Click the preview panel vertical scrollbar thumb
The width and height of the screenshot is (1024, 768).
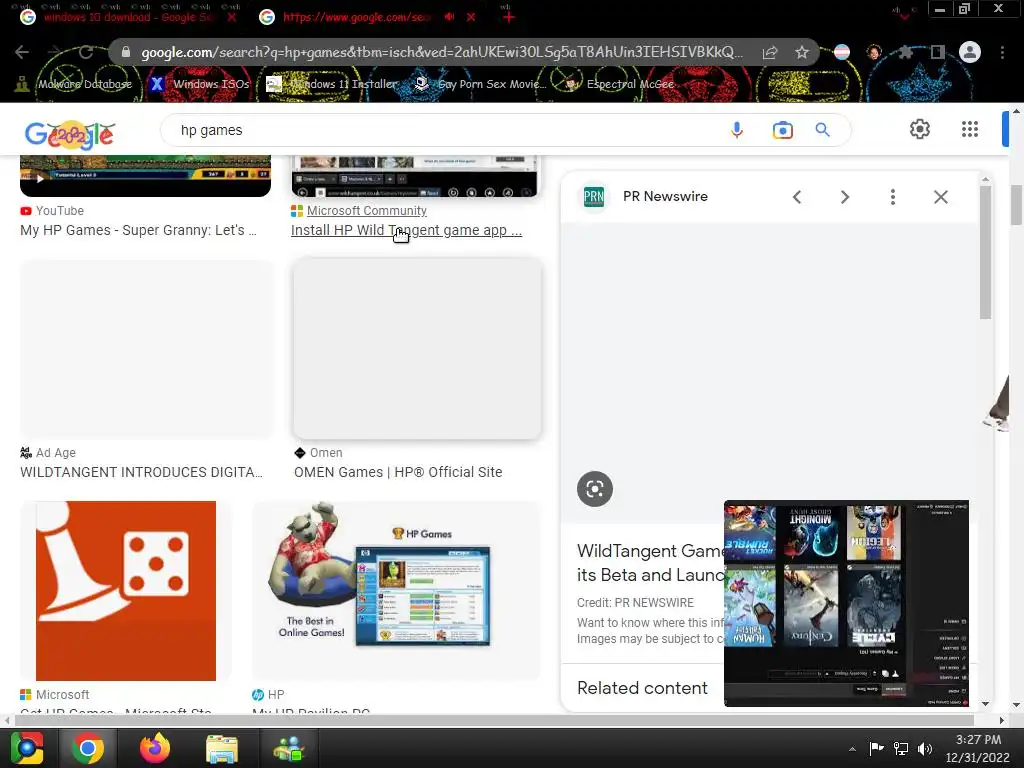tap(985, 253)
